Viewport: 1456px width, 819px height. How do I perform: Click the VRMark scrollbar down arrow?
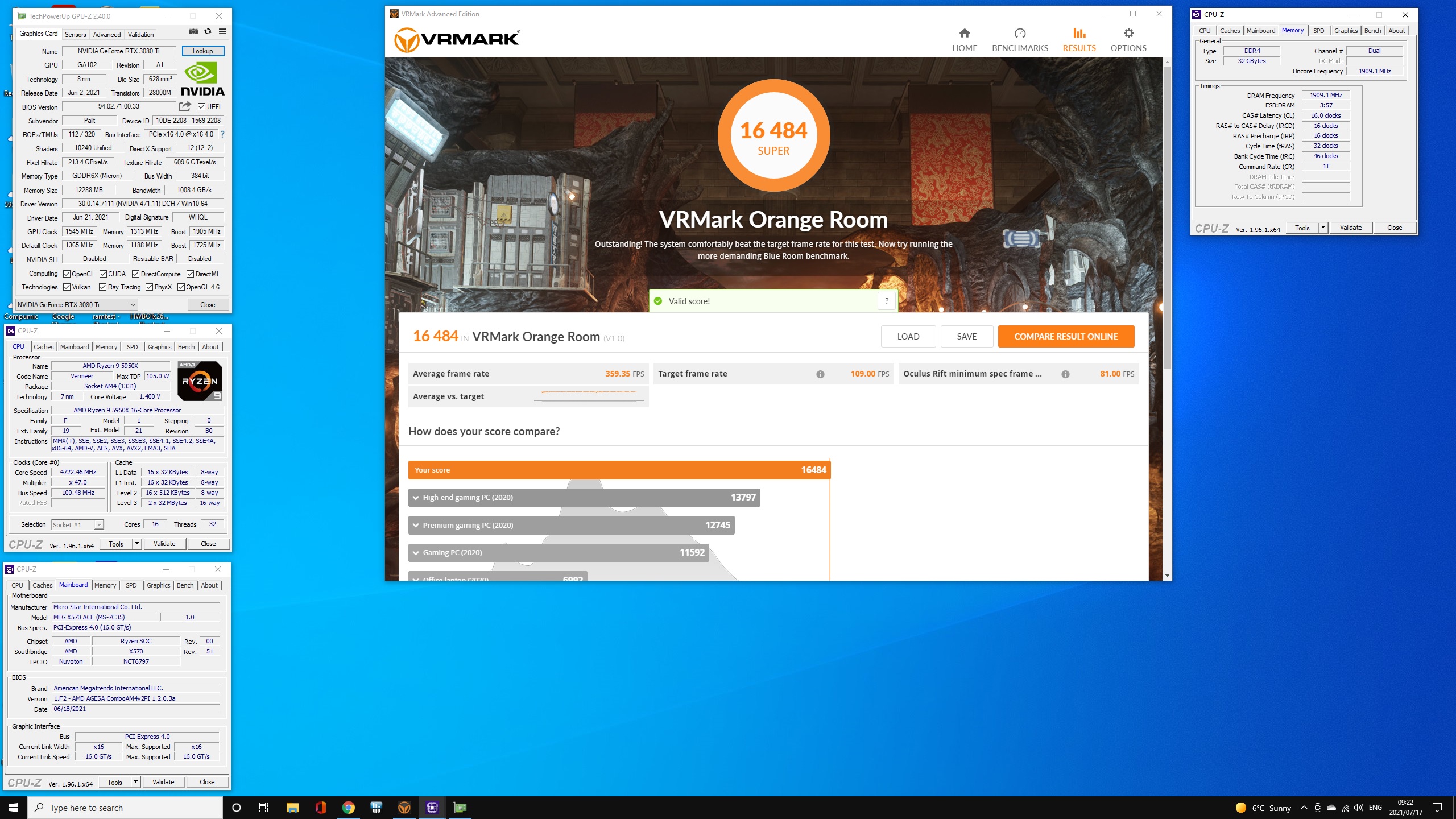(x=1167, y=576)
